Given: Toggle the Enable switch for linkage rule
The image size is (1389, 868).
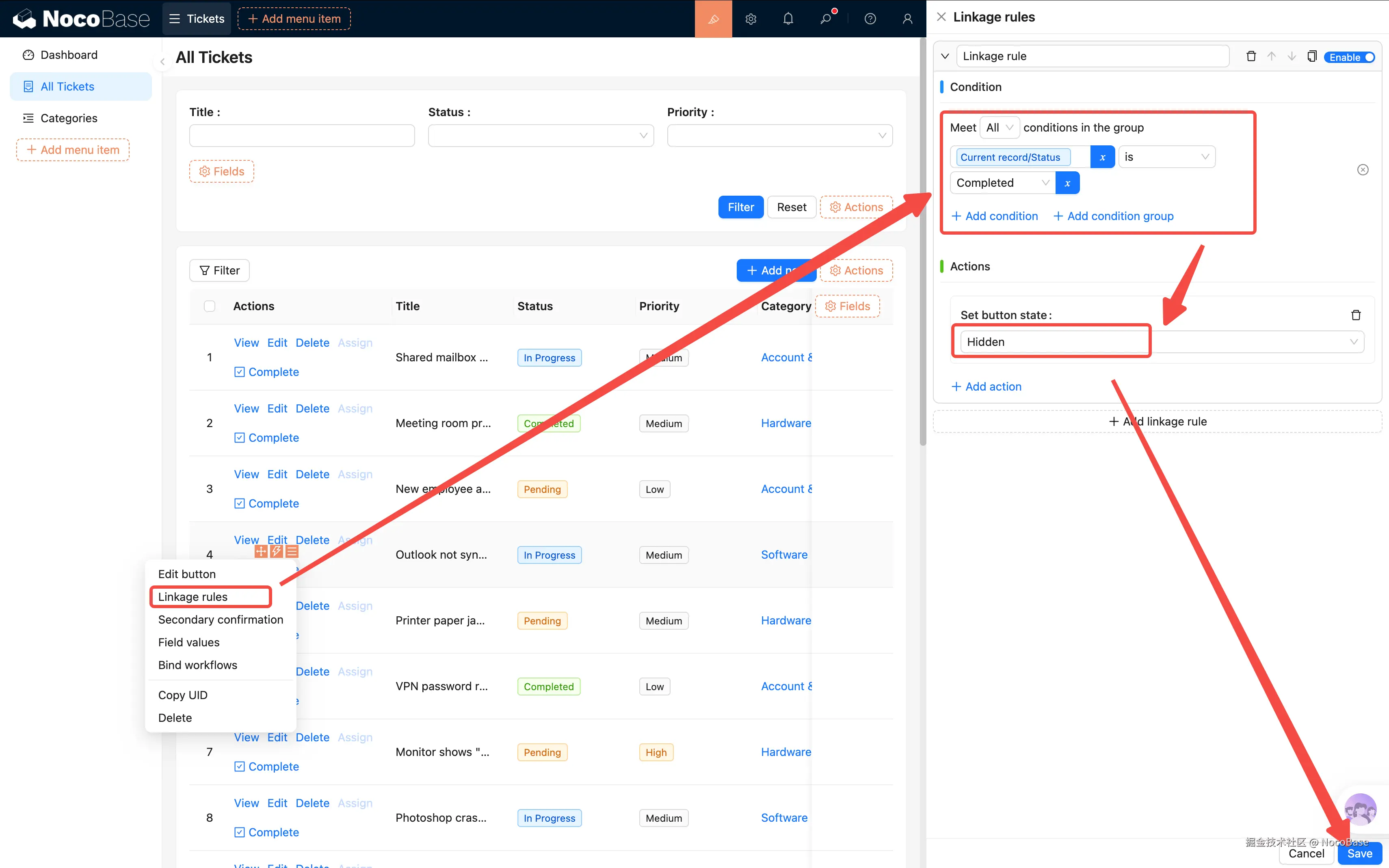Looking at the screenshot, I should [1349, 57].
